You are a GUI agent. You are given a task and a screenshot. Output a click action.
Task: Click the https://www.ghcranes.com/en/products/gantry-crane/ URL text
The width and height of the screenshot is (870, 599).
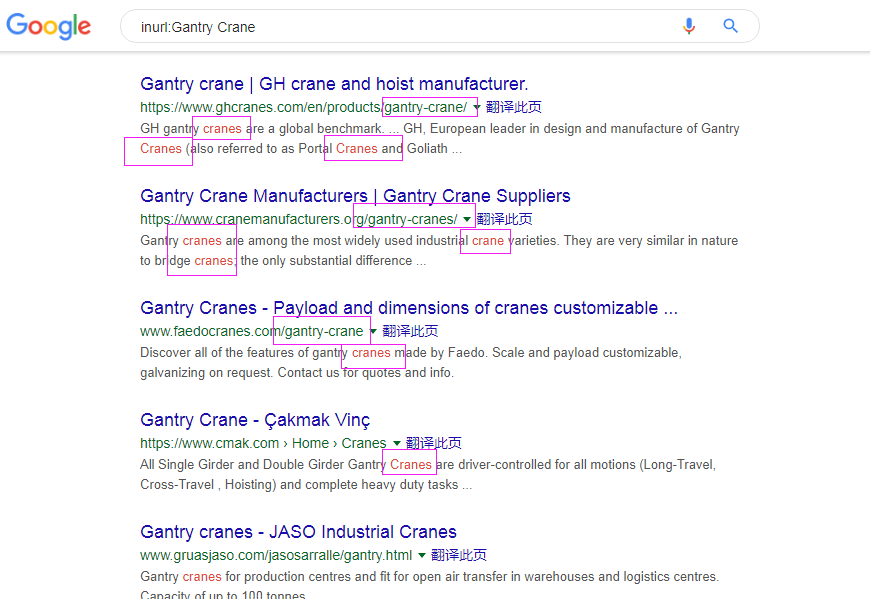(304, 107)
